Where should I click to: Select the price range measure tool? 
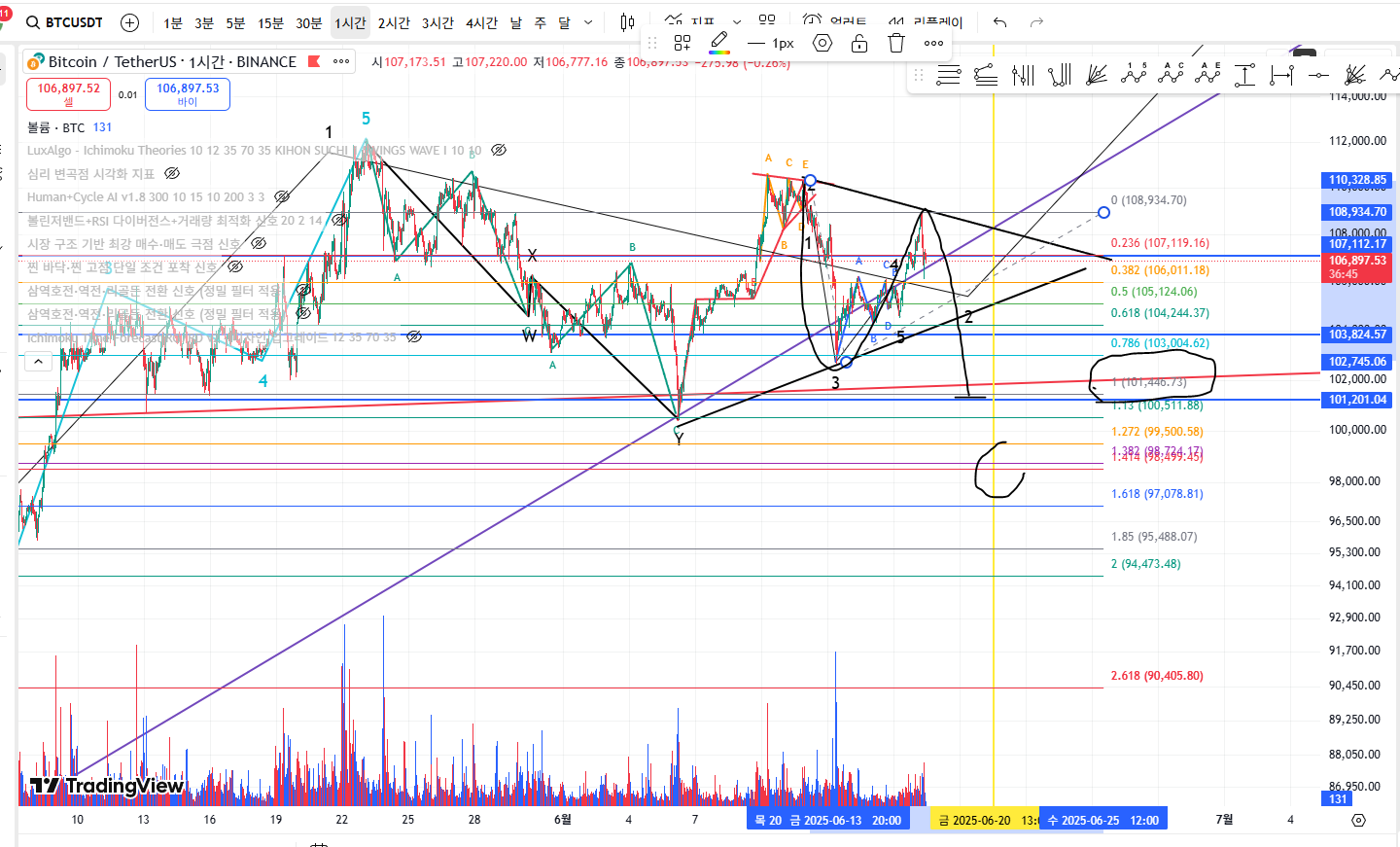(1244, 75)
